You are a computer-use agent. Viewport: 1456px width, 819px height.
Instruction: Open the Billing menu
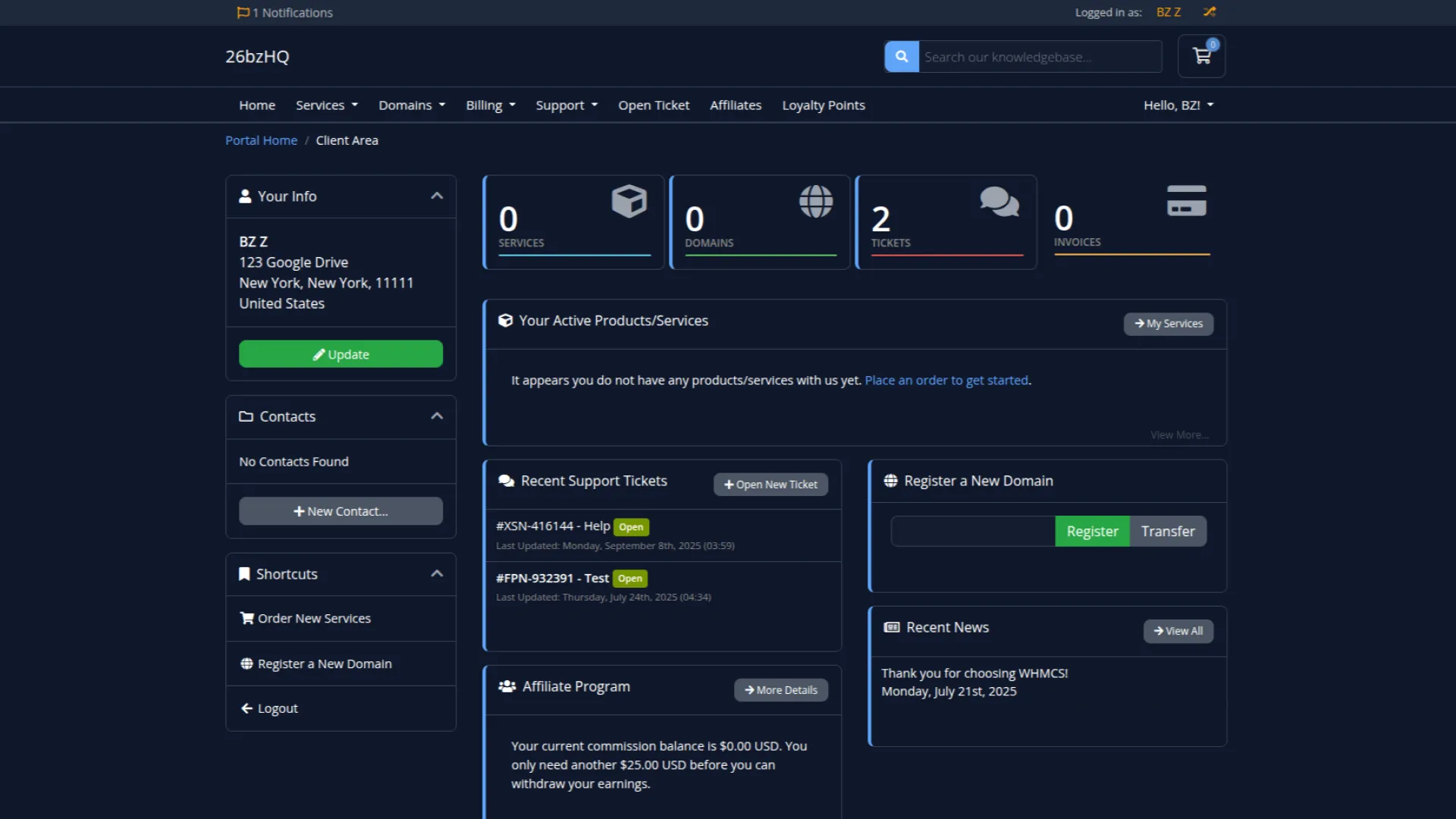[490, 105]
